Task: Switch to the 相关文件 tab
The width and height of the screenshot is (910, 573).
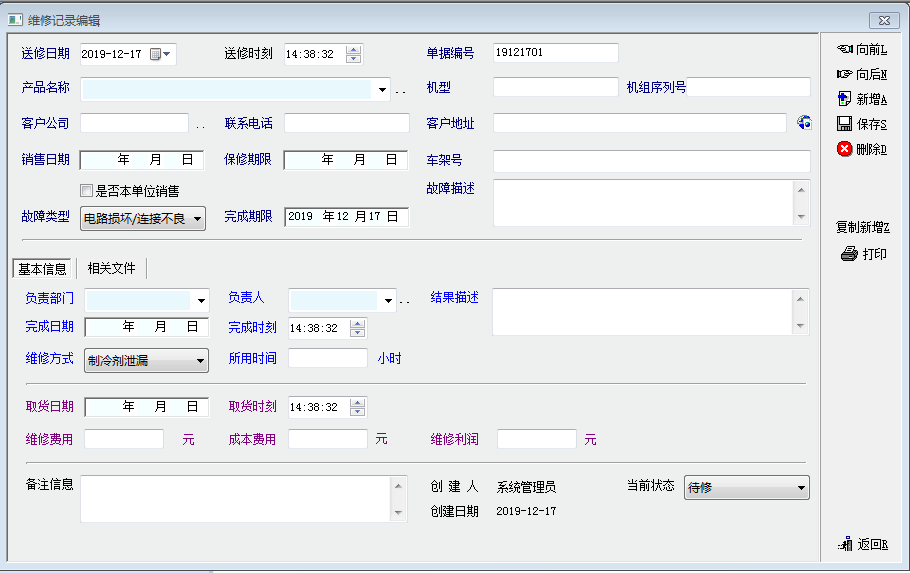Action: (111, 268)
